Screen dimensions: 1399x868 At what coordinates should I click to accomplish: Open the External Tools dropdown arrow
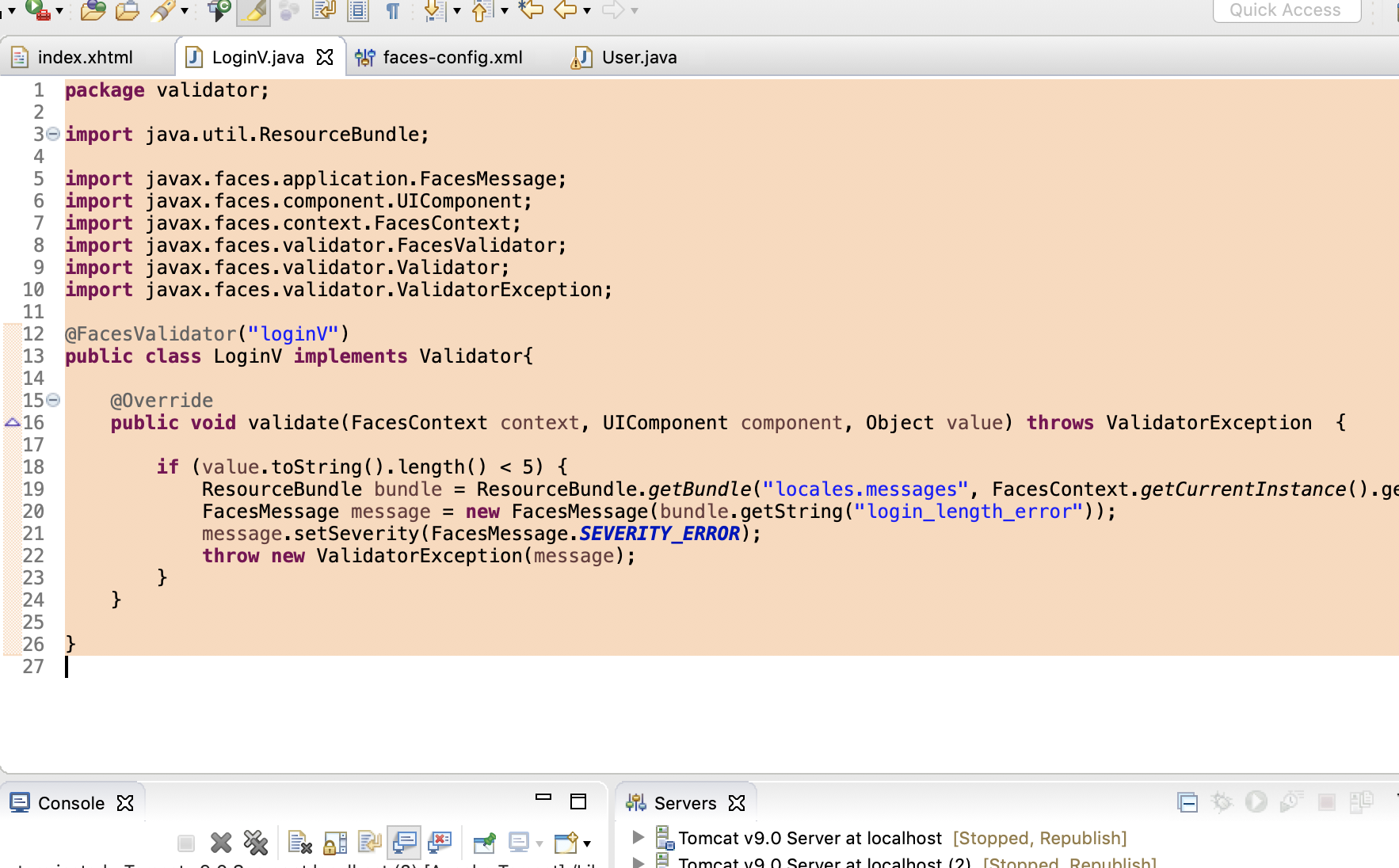(x=59, y=11)
